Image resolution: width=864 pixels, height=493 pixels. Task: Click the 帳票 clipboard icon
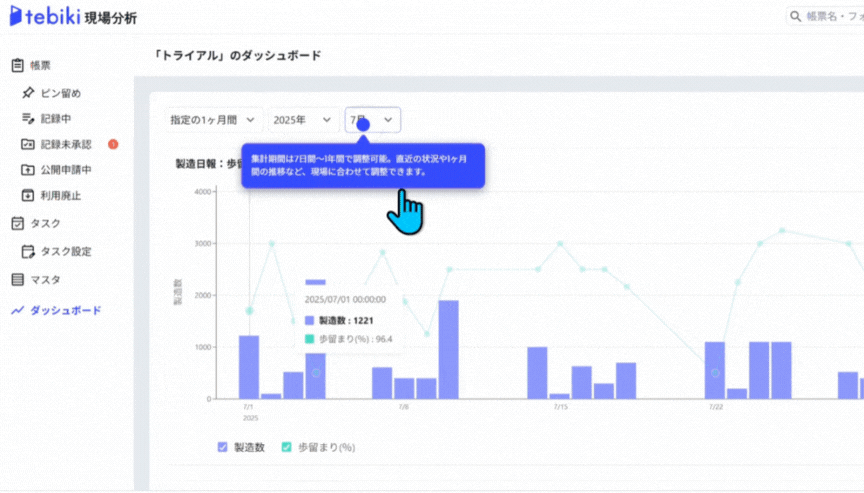(x=17, y=65)
